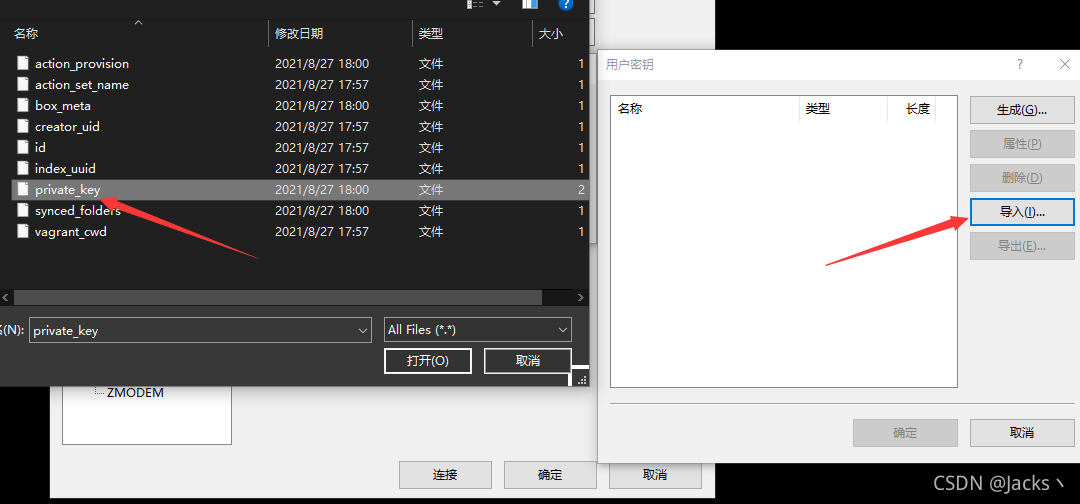The width and height of the screenshot is (1080, 504).
Task: Open the file dialog's blue help icon
Action: click(x=565, y=4)
